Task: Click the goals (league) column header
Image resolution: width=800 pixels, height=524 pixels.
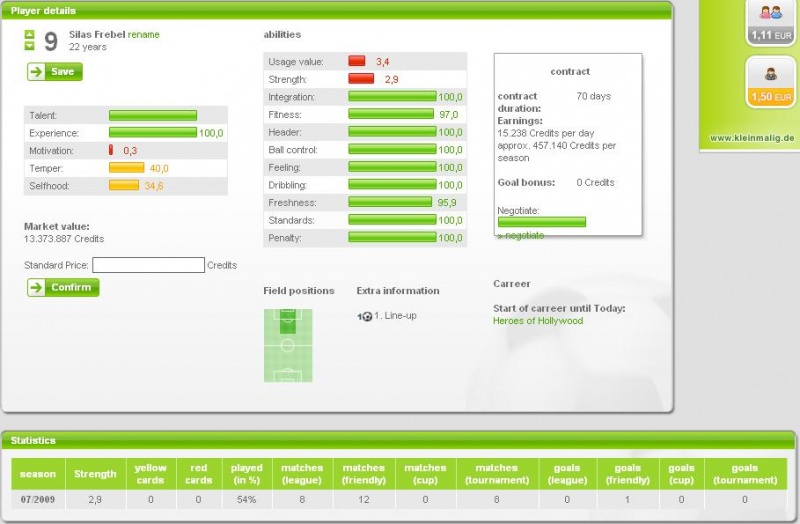Action: [567, 474]
